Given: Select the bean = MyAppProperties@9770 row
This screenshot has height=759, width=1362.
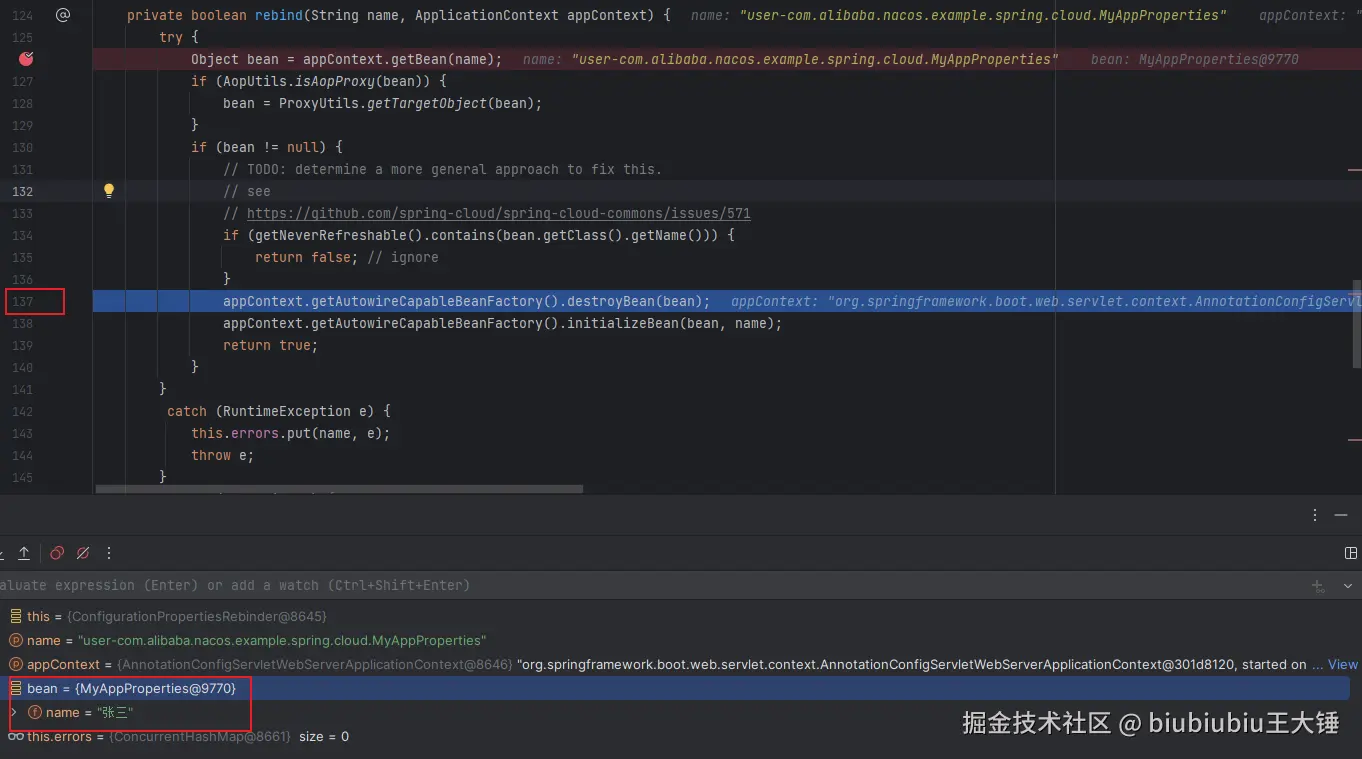Looking at the screenshot, I should tap(675, 688).
